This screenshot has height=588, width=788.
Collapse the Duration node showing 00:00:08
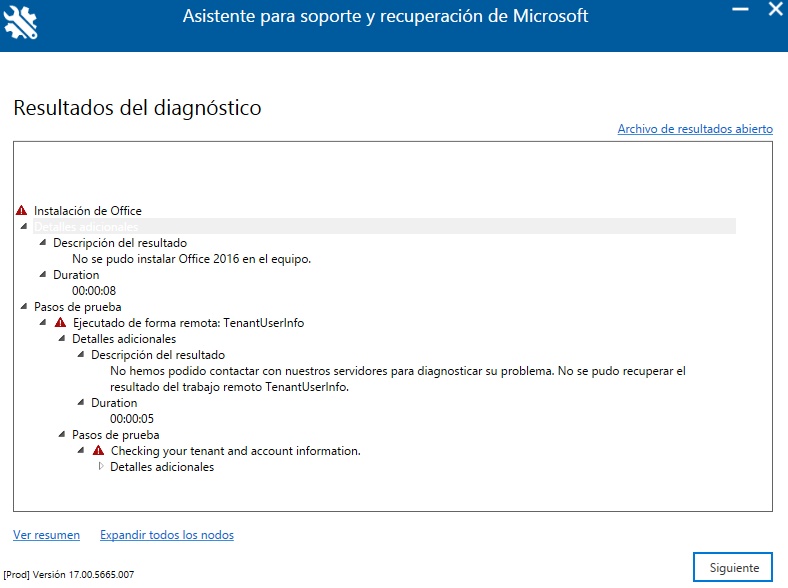pyautogui.click(x=43, y=274)
